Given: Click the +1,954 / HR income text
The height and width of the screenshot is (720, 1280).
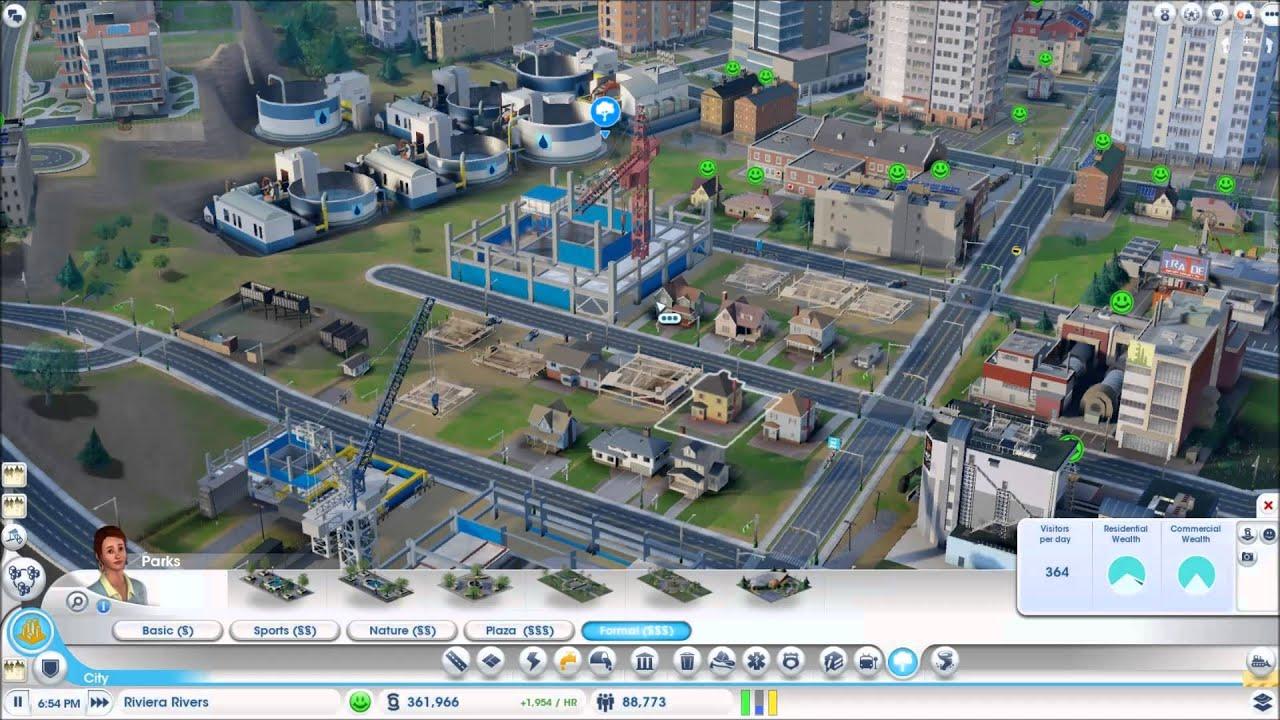Looking at the screenshot, I should point(547,703).
